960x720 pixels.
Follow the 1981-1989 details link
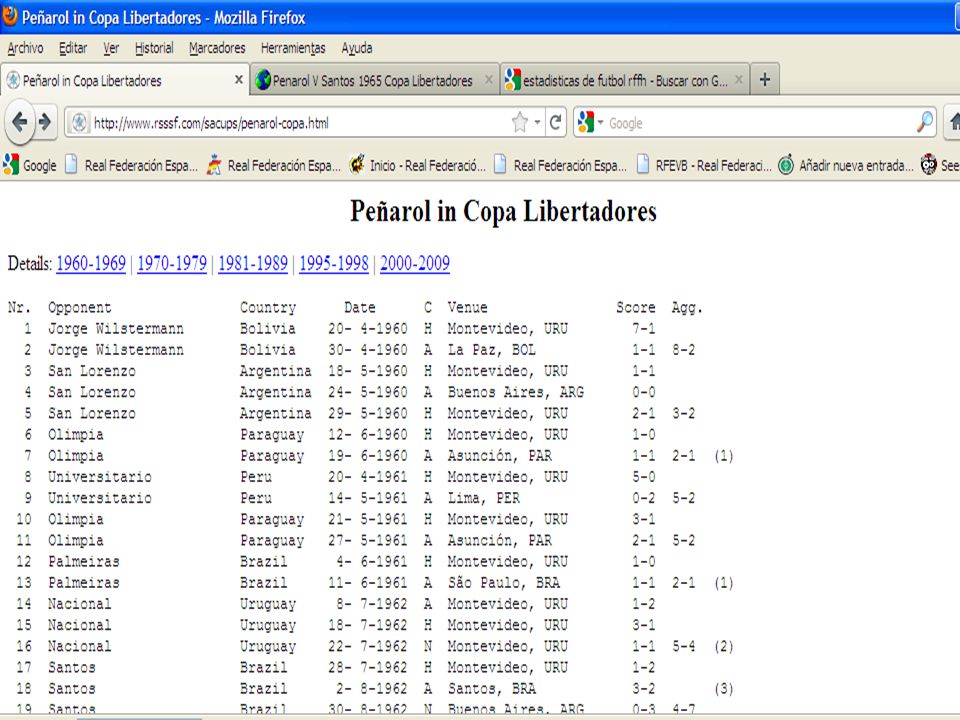pyautogui.click(x=253, y=263)
